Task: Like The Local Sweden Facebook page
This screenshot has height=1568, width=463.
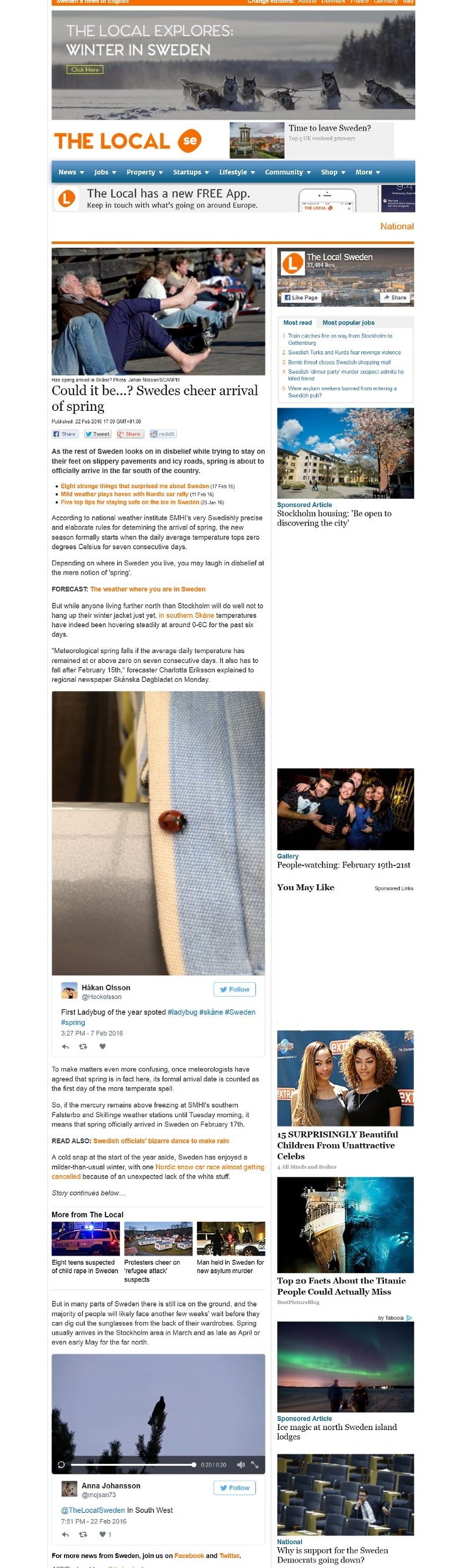Action: click(x=301, y=297)
